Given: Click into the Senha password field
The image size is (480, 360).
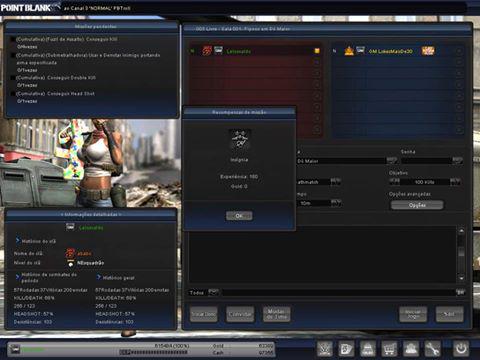Looking at the screenshot, I should tap(426, 161).
